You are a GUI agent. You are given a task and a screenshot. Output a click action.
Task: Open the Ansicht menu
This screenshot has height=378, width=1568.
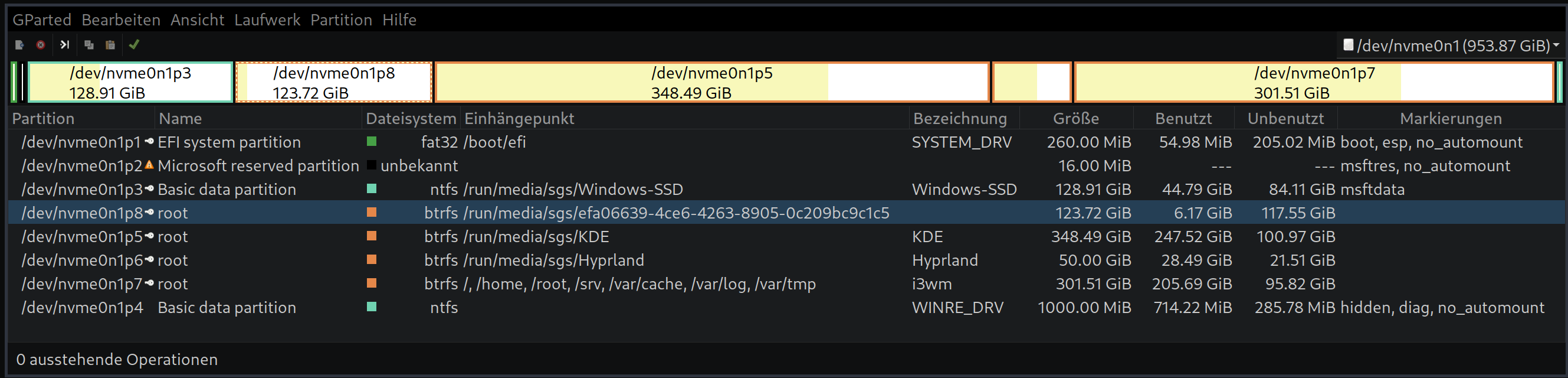197,20
